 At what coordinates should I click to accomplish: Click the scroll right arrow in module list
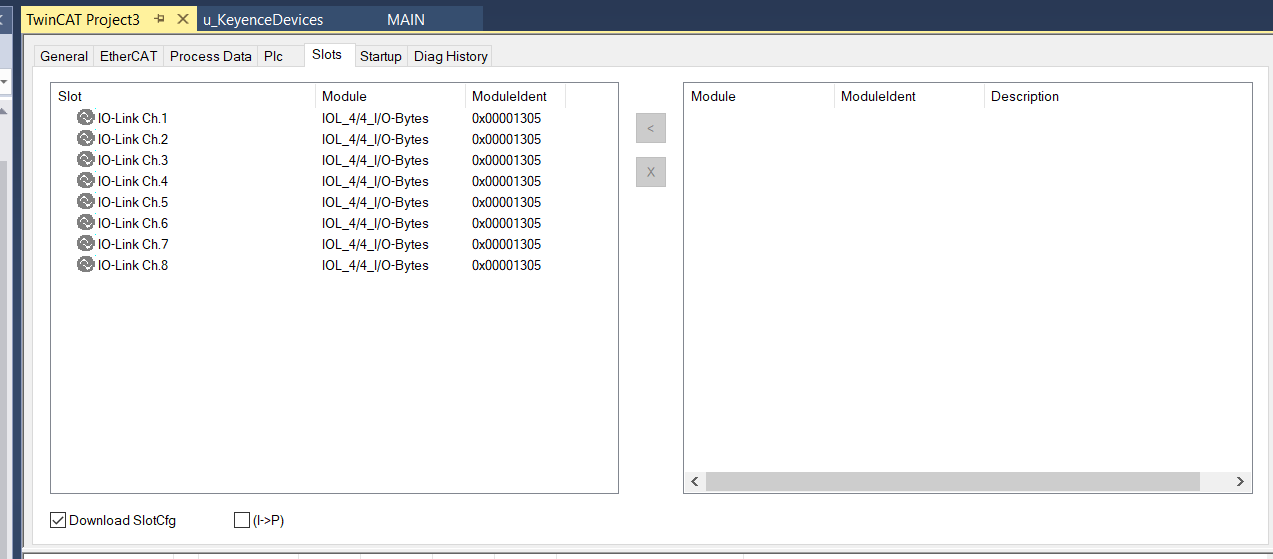click(1240, 481)
